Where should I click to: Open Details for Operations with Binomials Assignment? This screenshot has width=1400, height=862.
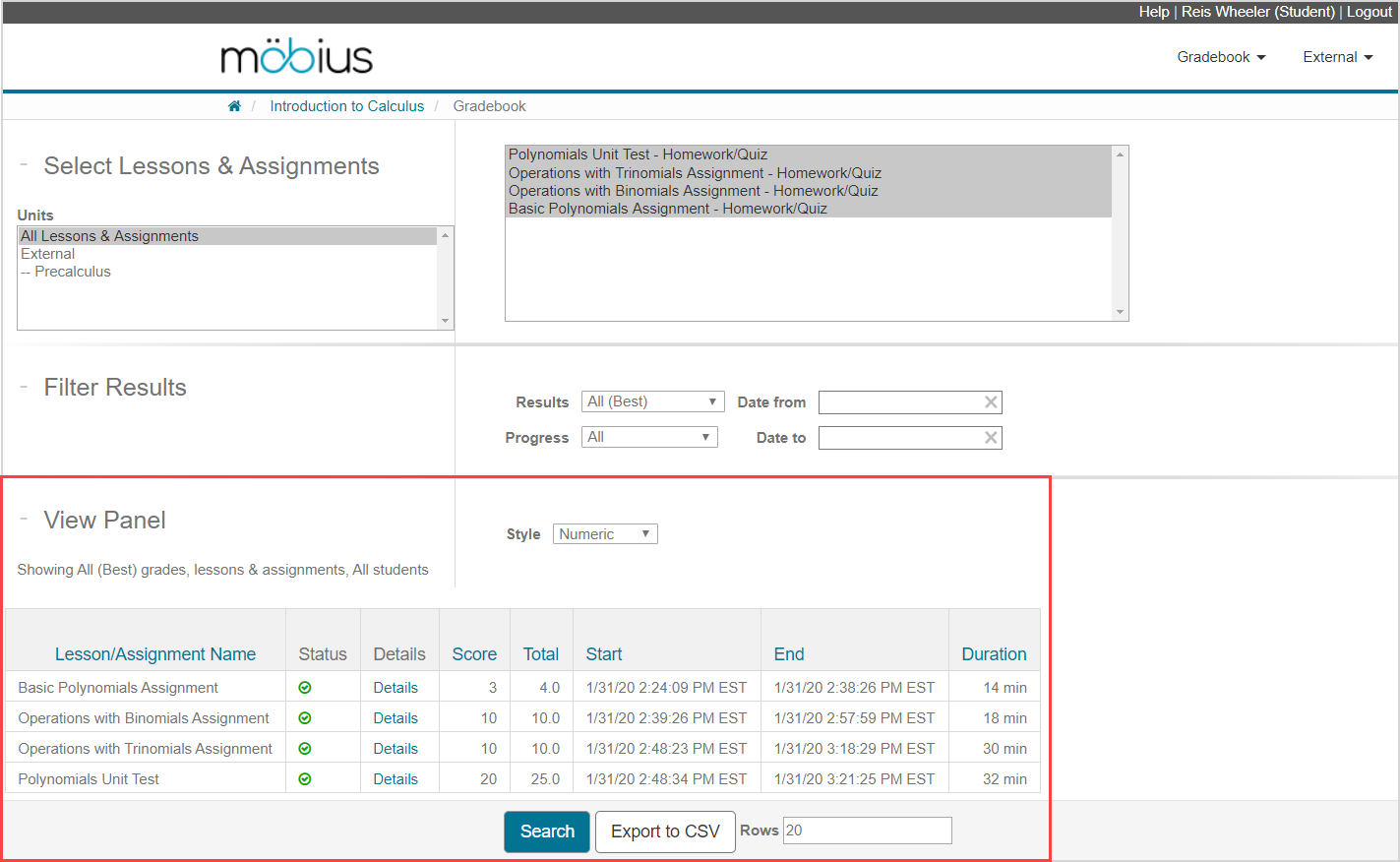(396, 718)
